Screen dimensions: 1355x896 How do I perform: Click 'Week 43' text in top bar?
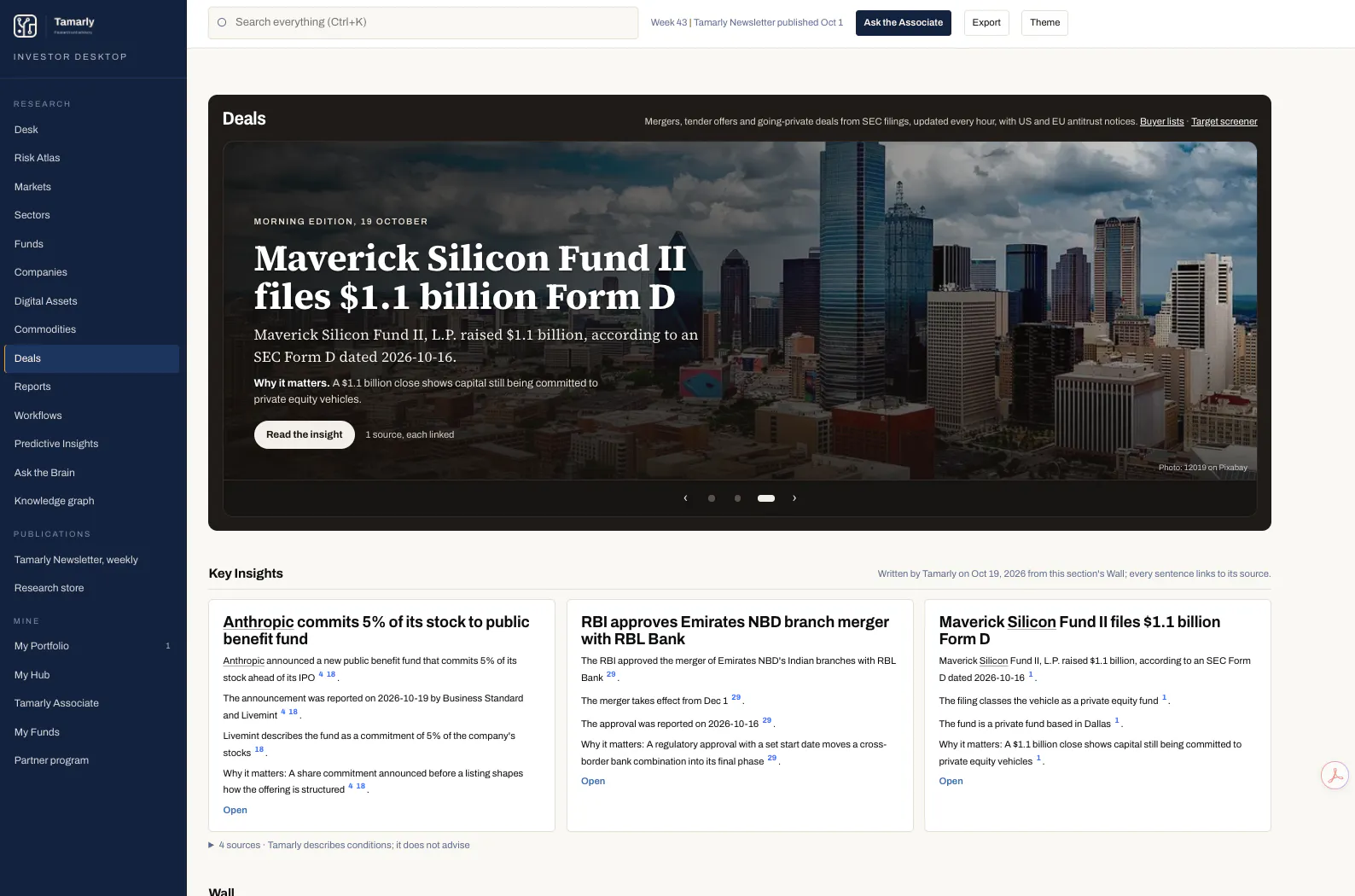tap(669, 22)
